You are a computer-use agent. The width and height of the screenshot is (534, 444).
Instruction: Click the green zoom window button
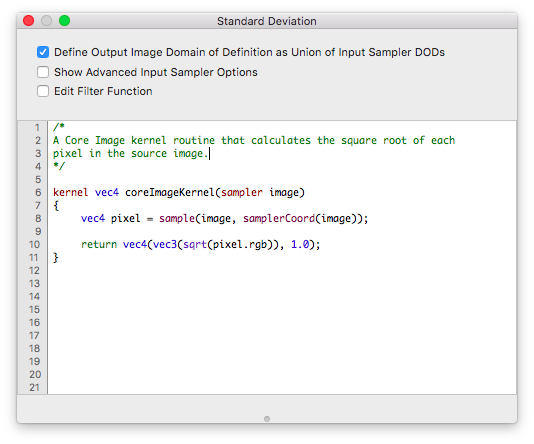[x=64, y=21]
